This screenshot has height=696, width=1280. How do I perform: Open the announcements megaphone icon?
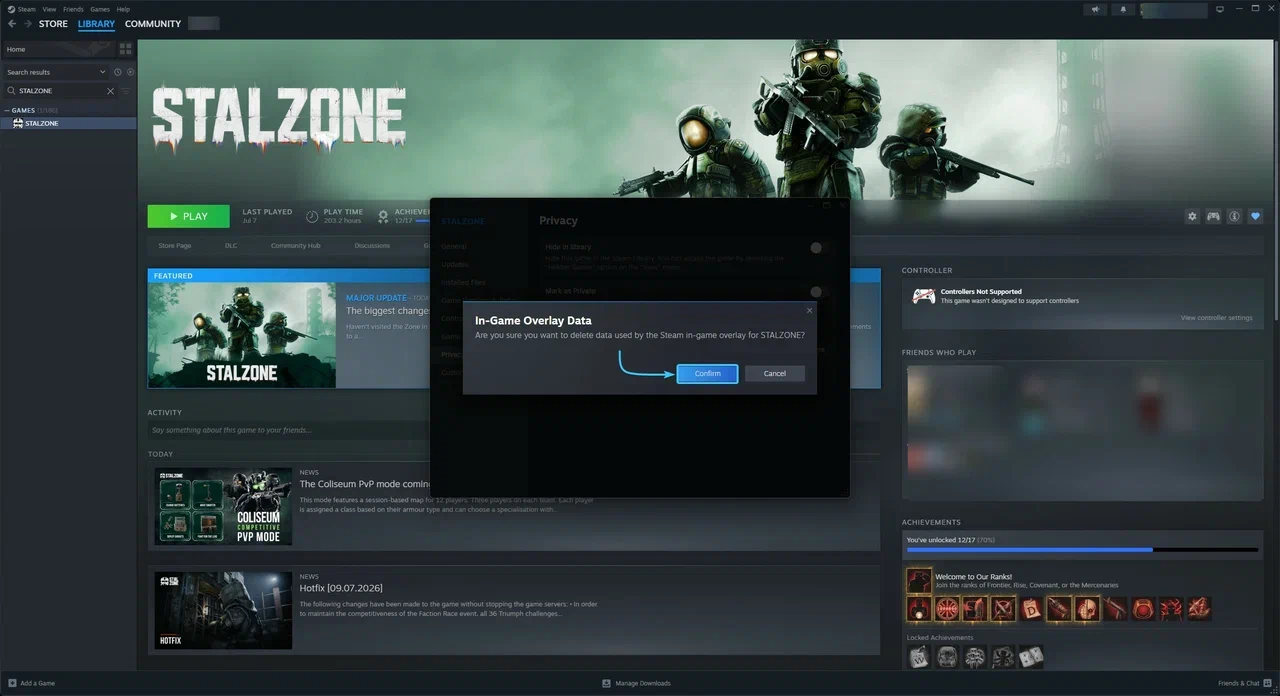[1096, 10]
